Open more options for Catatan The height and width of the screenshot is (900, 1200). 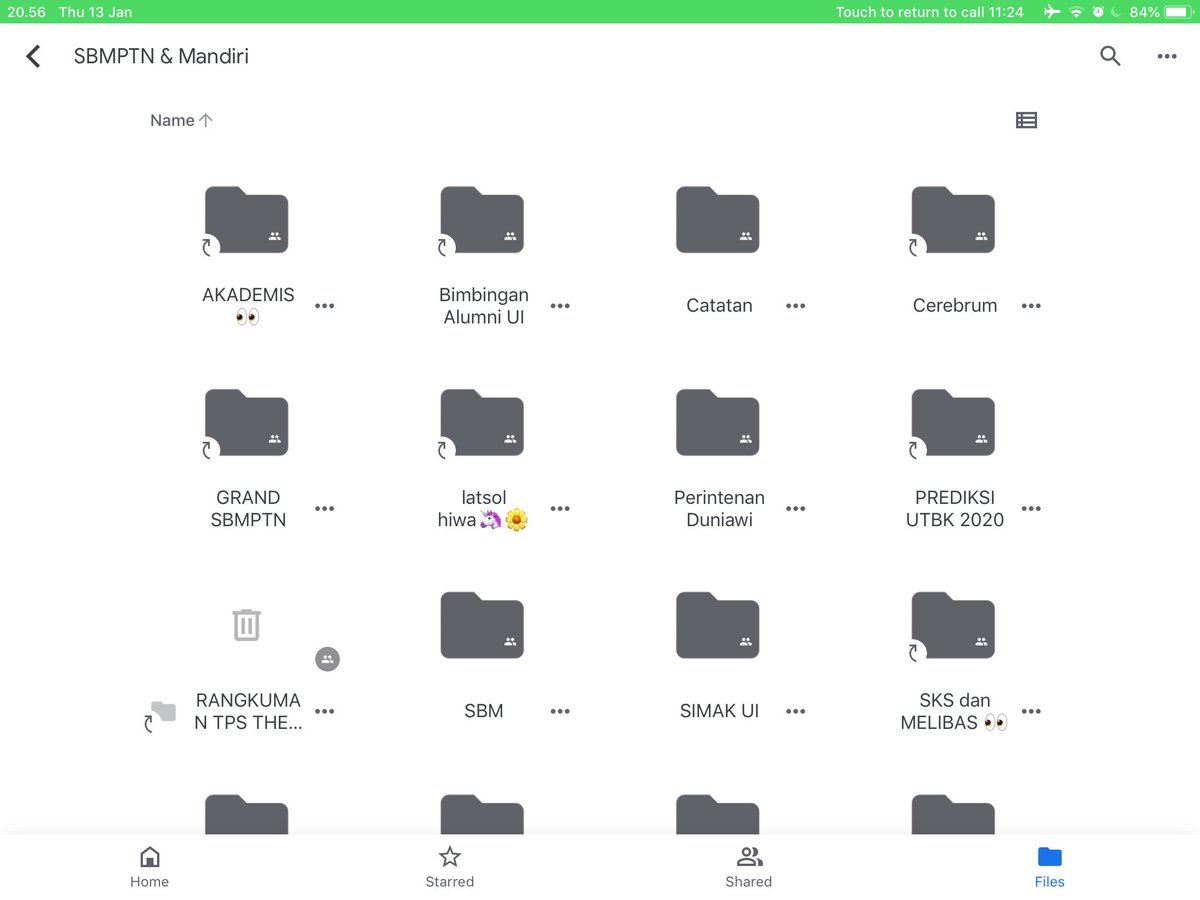tap(796, 306)
